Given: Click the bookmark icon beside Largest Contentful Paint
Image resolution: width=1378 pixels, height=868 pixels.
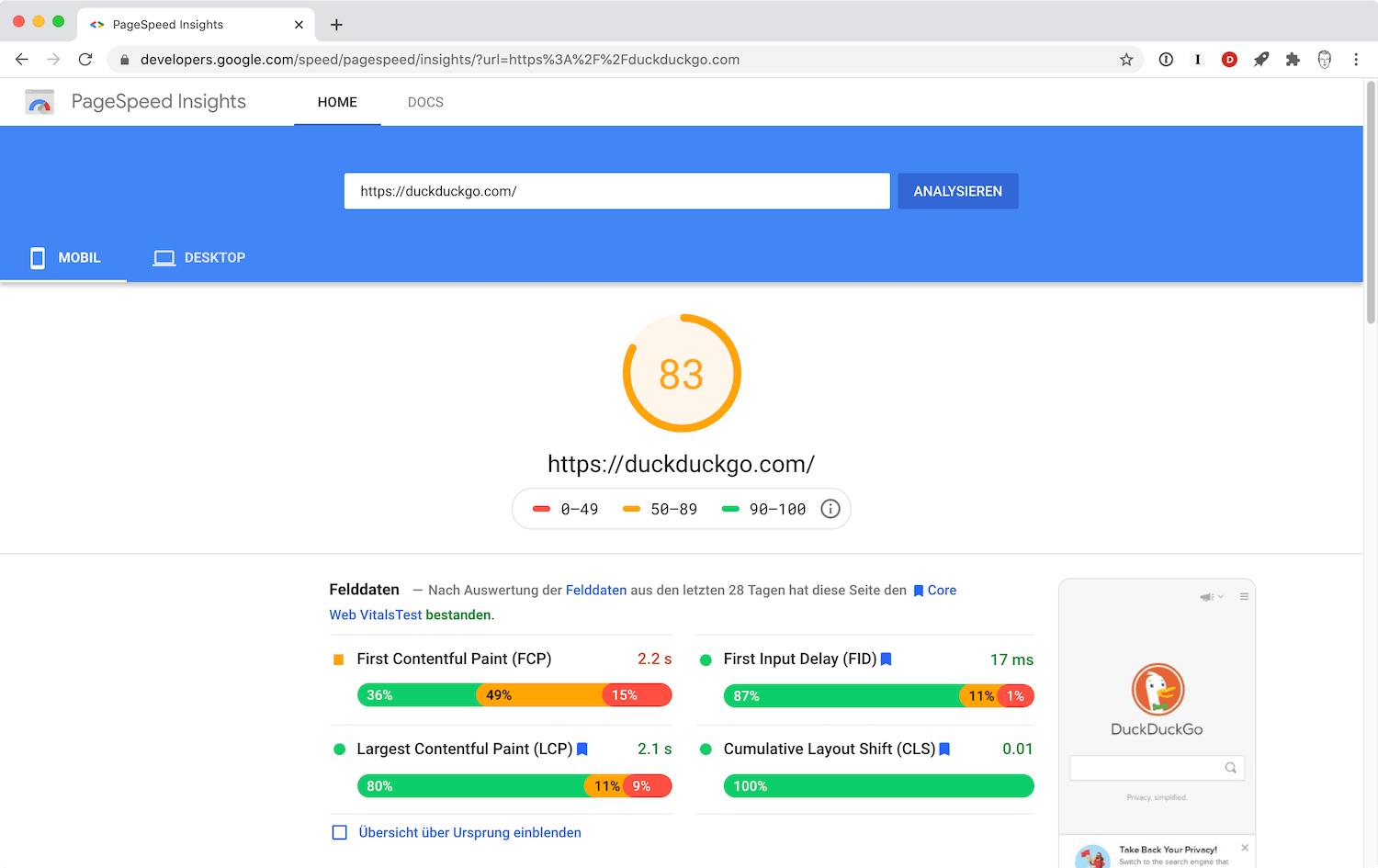Looking at the screenshot, I should coord(582,749).
